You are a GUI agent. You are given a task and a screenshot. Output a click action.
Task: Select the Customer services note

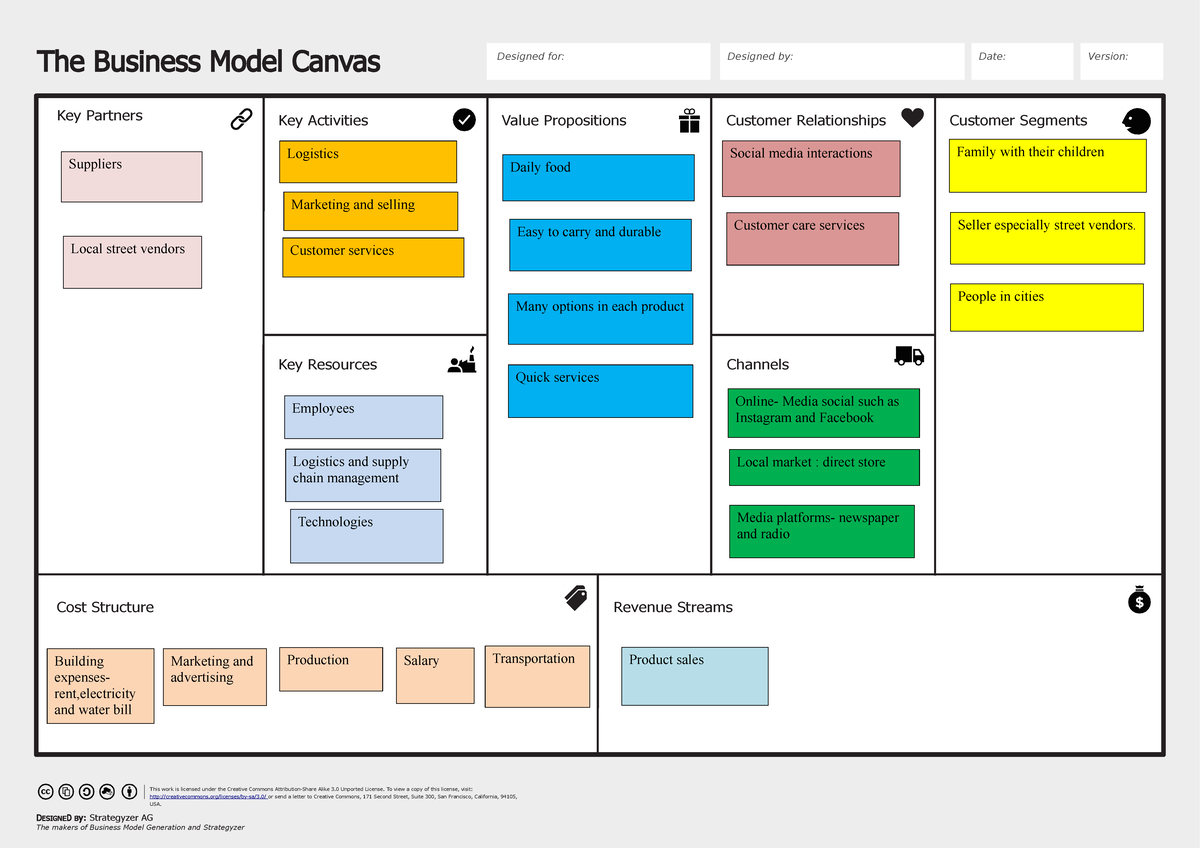[373, 257]
